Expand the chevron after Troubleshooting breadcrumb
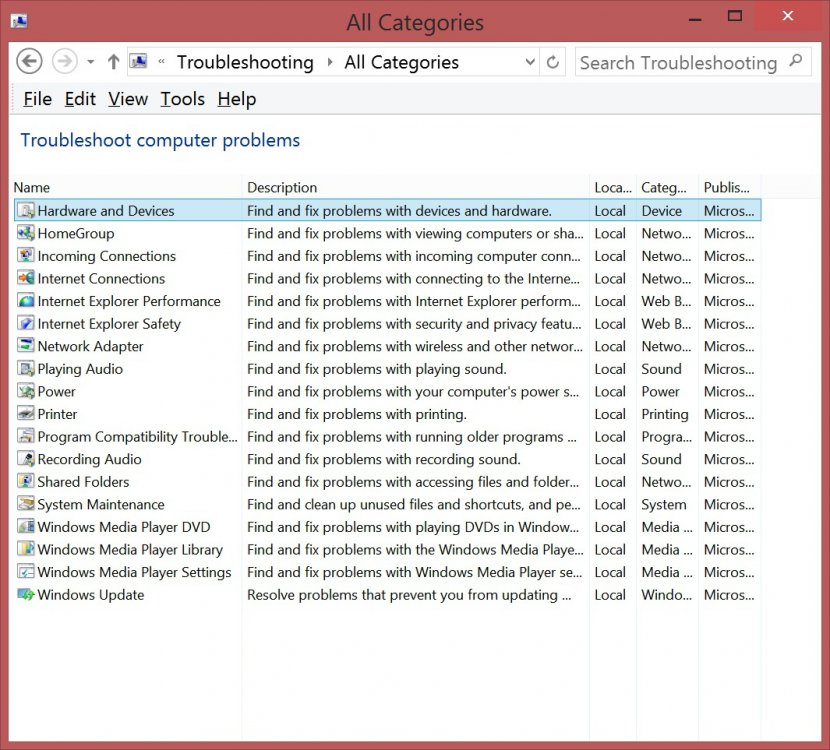The height and width of the screenshot is (750, 830). (x=330, y=62)
